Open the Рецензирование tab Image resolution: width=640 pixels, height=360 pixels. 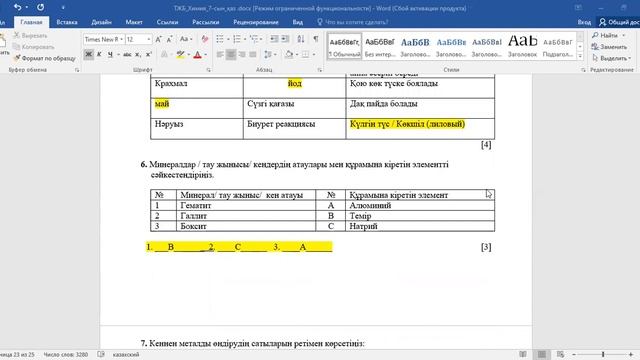click(256, 22)
